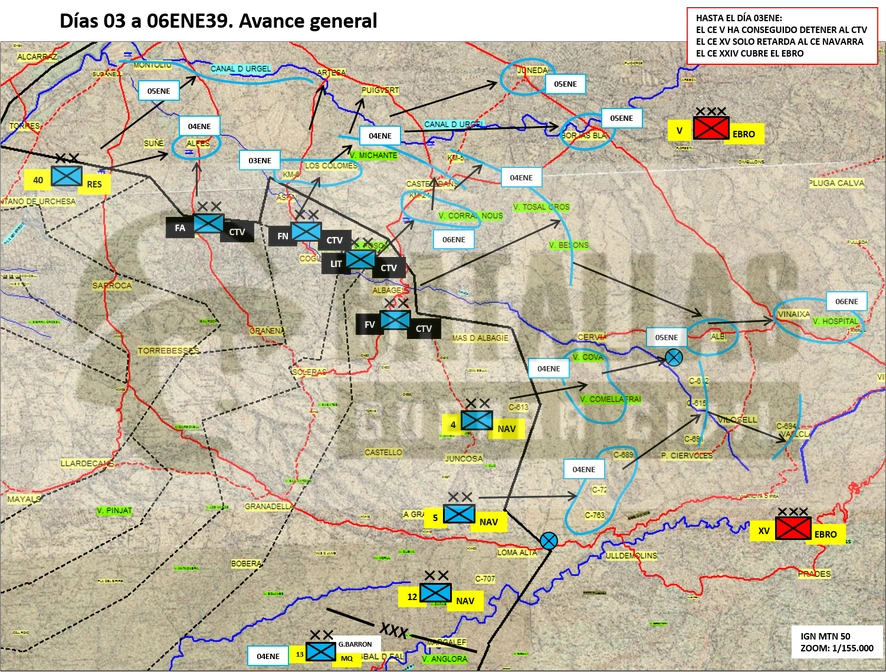Click the LLARDECANS place name
Image resolution: width=886 pixels, height=672 pixels.
pos(88,463)
